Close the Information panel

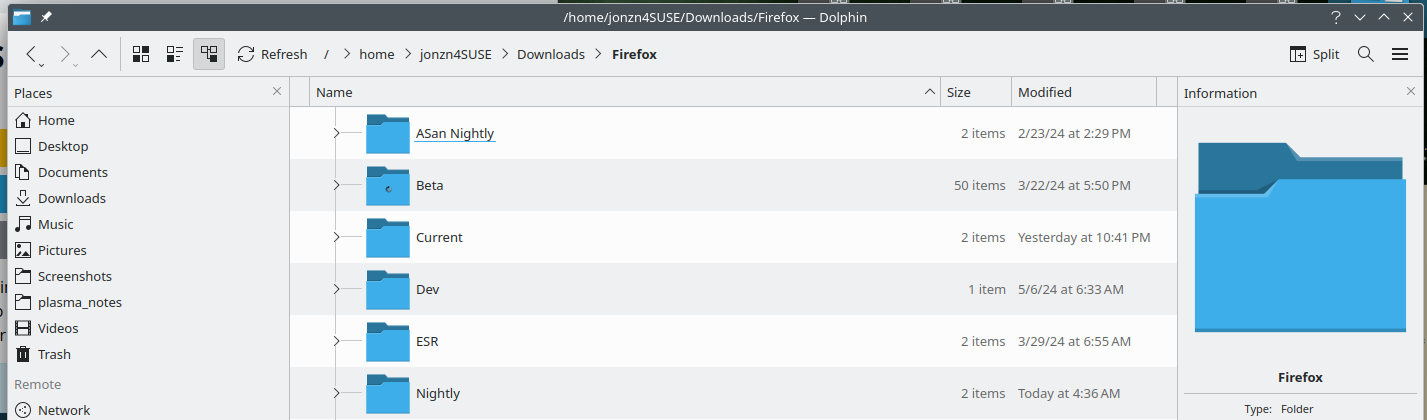[x=1410, y=91]
